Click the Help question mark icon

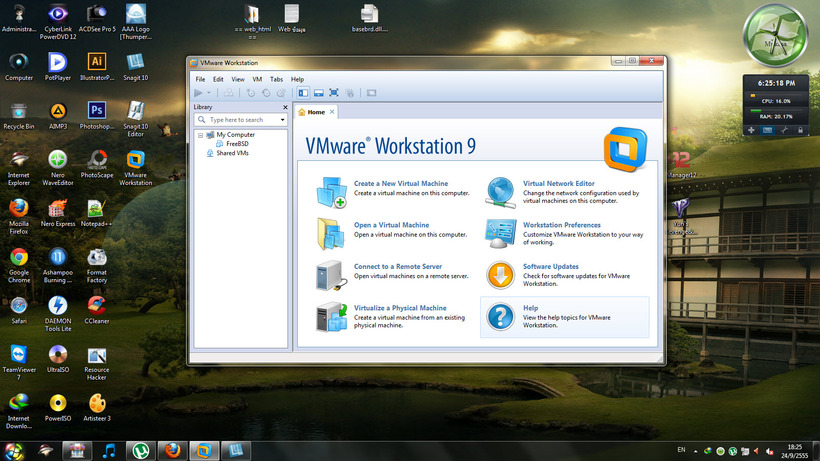coord(500,317)
